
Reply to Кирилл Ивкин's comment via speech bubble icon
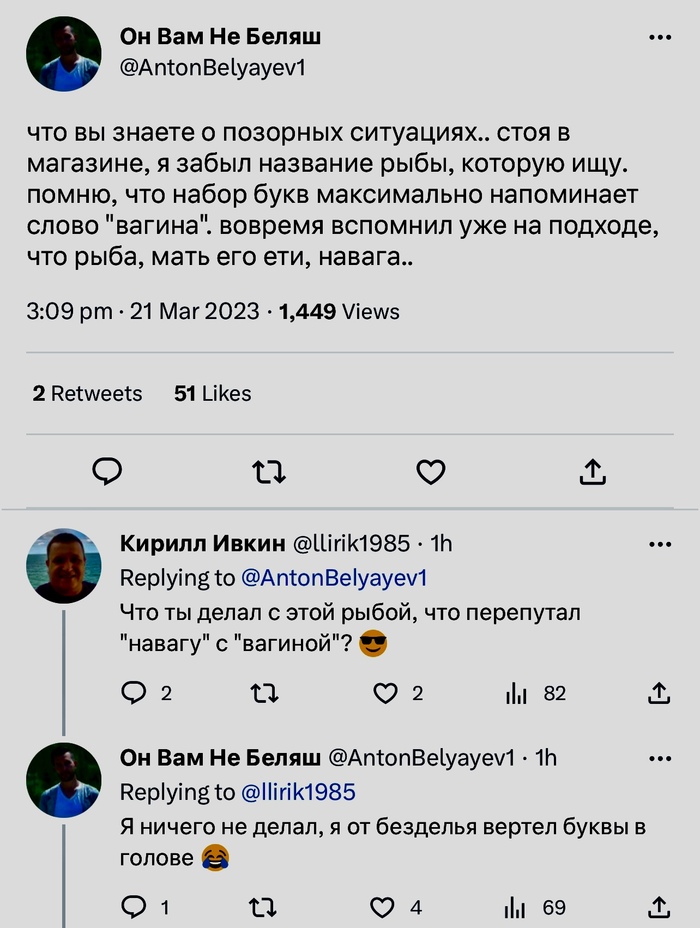pos(134,693)
